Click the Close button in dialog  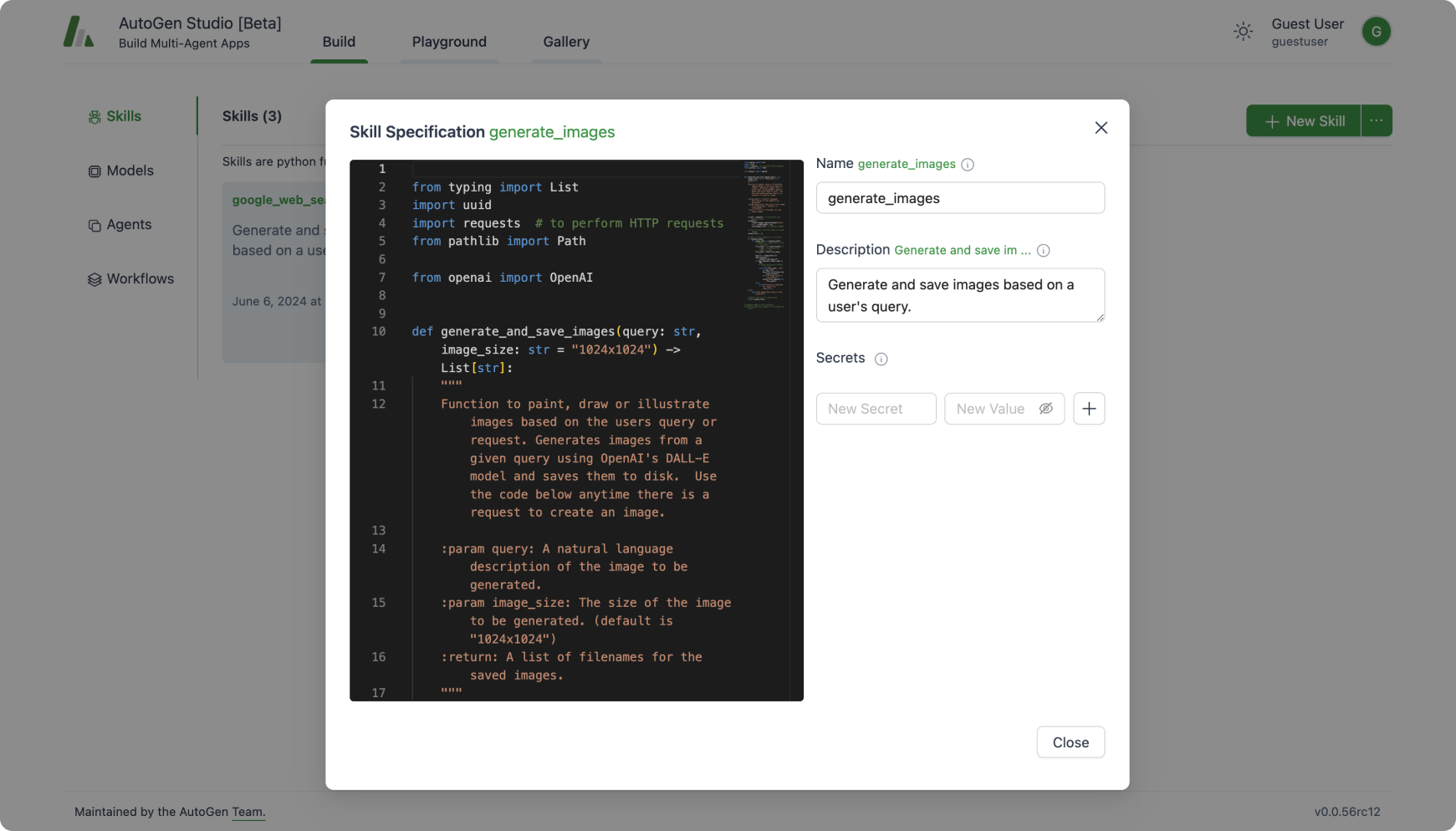1070,742
